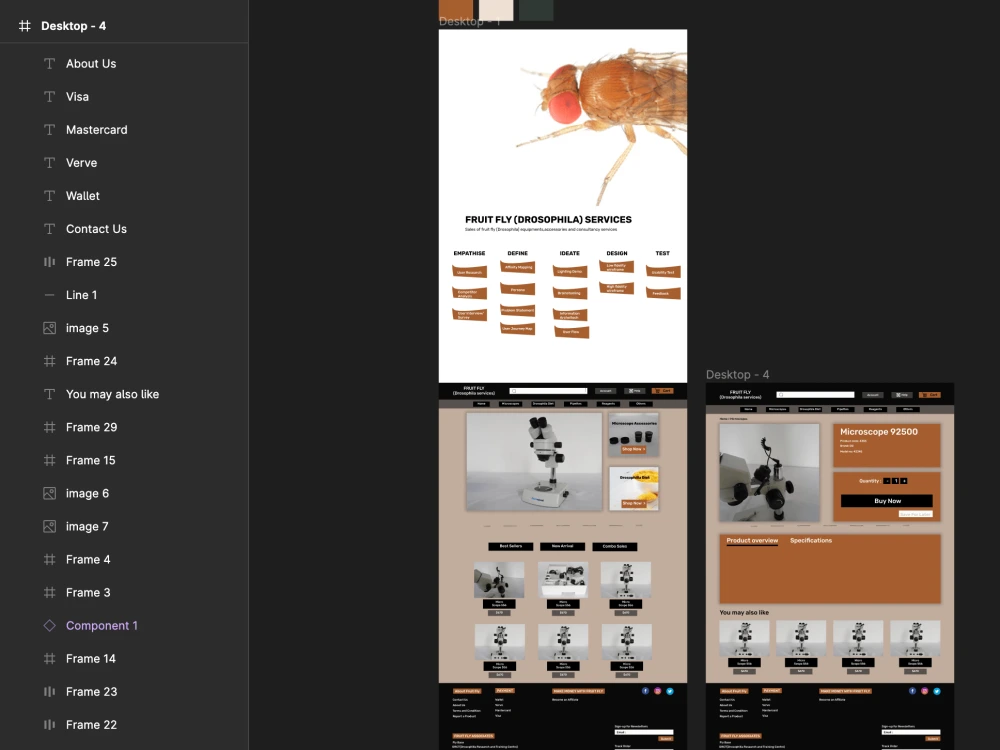Click the quantity minus button

[x=887, y=481]
